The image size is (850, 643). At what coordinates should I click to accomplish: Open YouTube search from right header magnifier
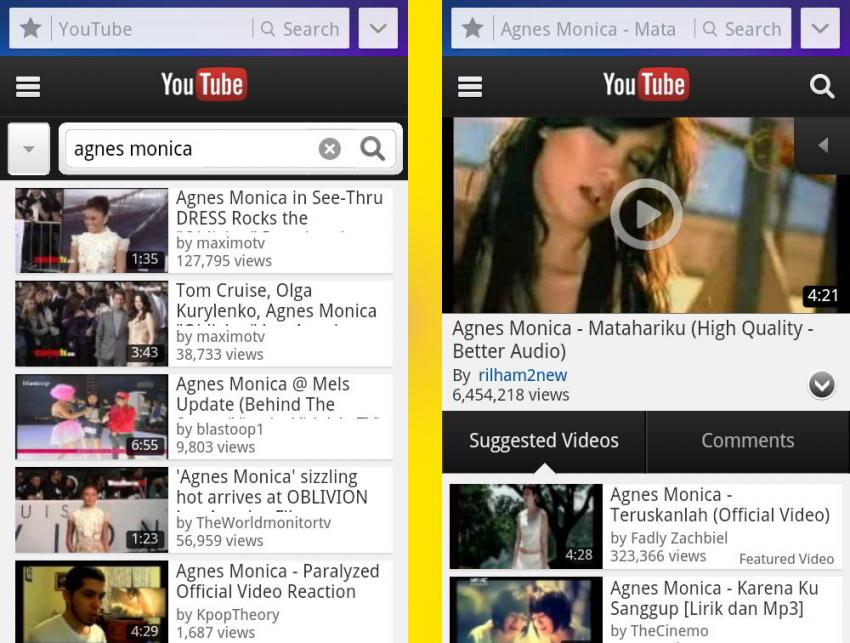click(821, 86)
